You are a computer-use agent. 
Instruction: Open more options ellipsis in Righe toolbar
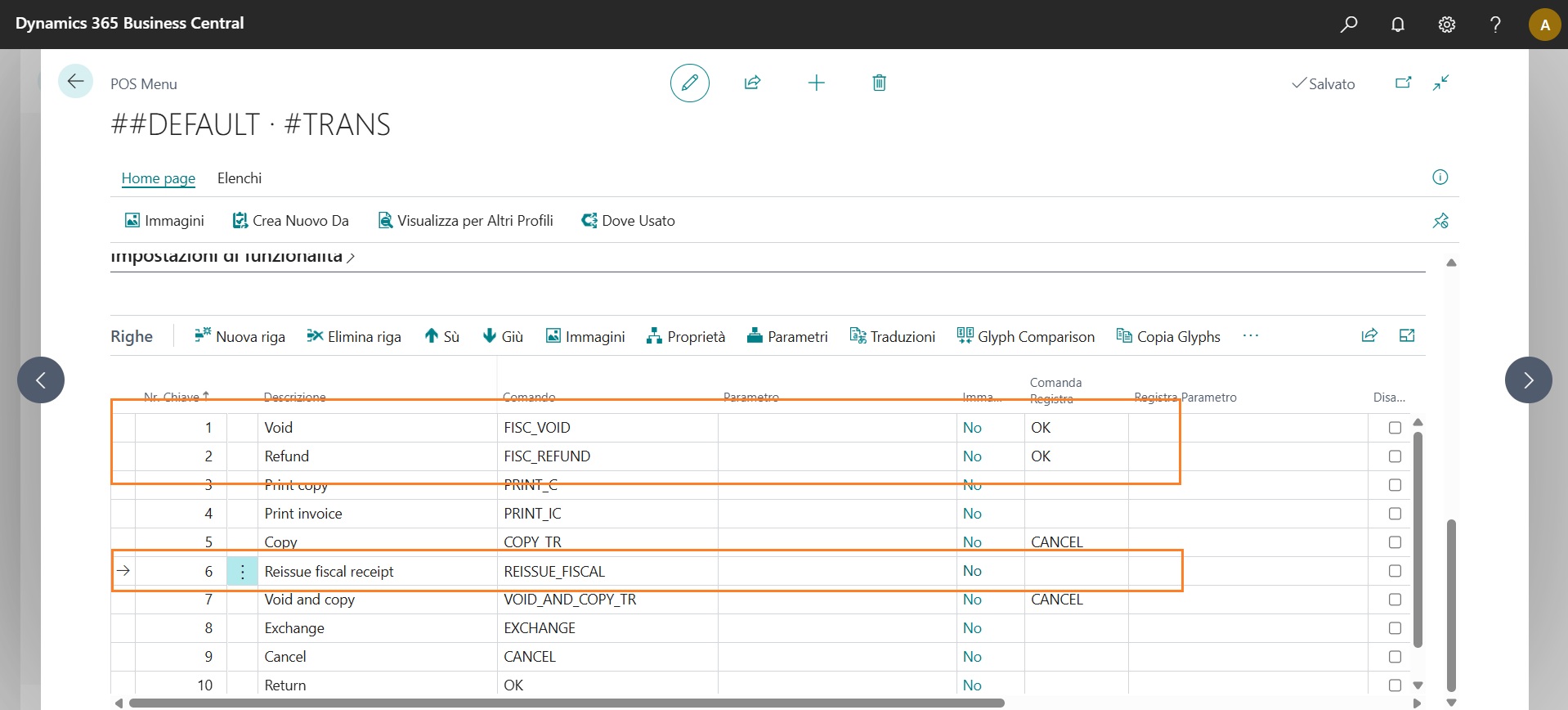[1250, 336]
